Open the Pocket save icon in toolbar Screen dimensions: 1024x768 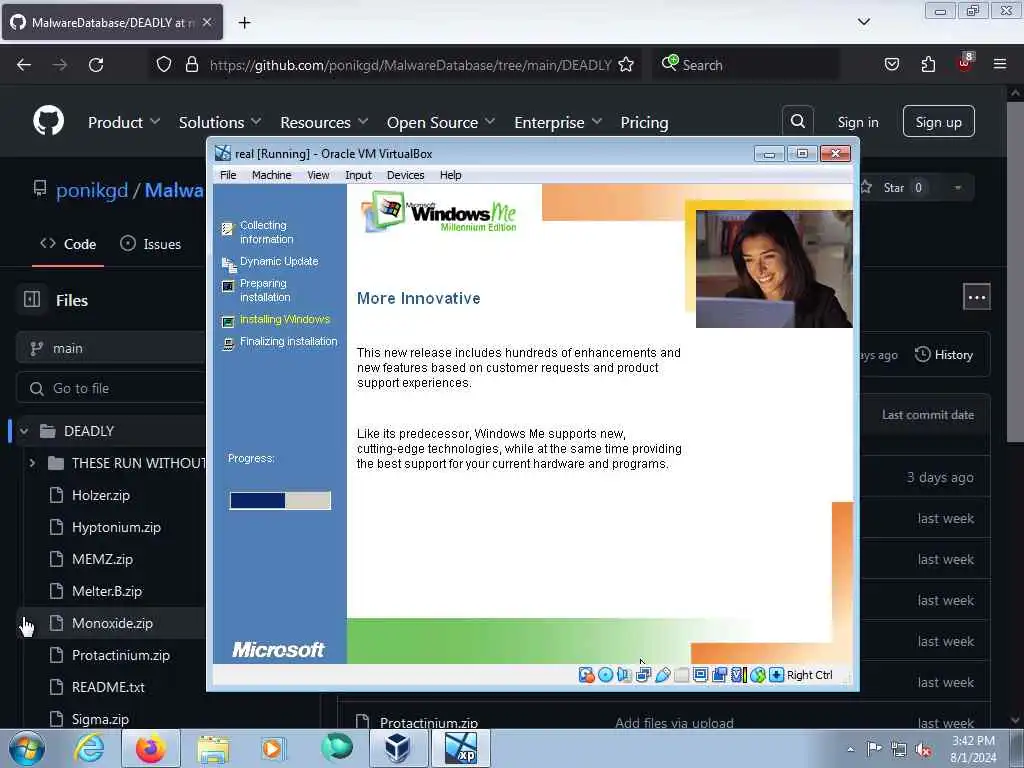pos(892,65)
